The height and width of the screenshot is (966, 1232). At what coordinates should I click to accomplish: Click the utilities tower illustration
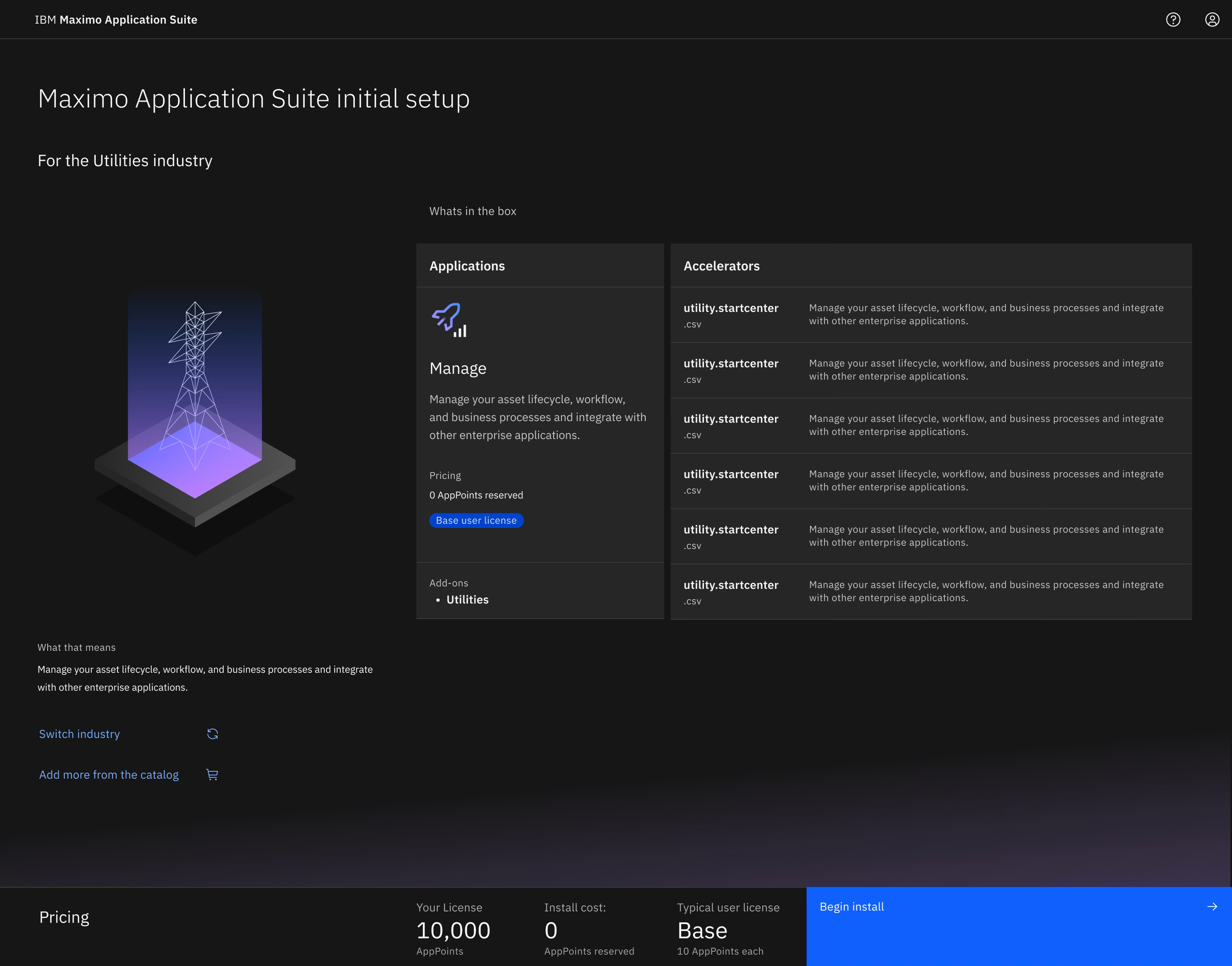pos(195,421)
